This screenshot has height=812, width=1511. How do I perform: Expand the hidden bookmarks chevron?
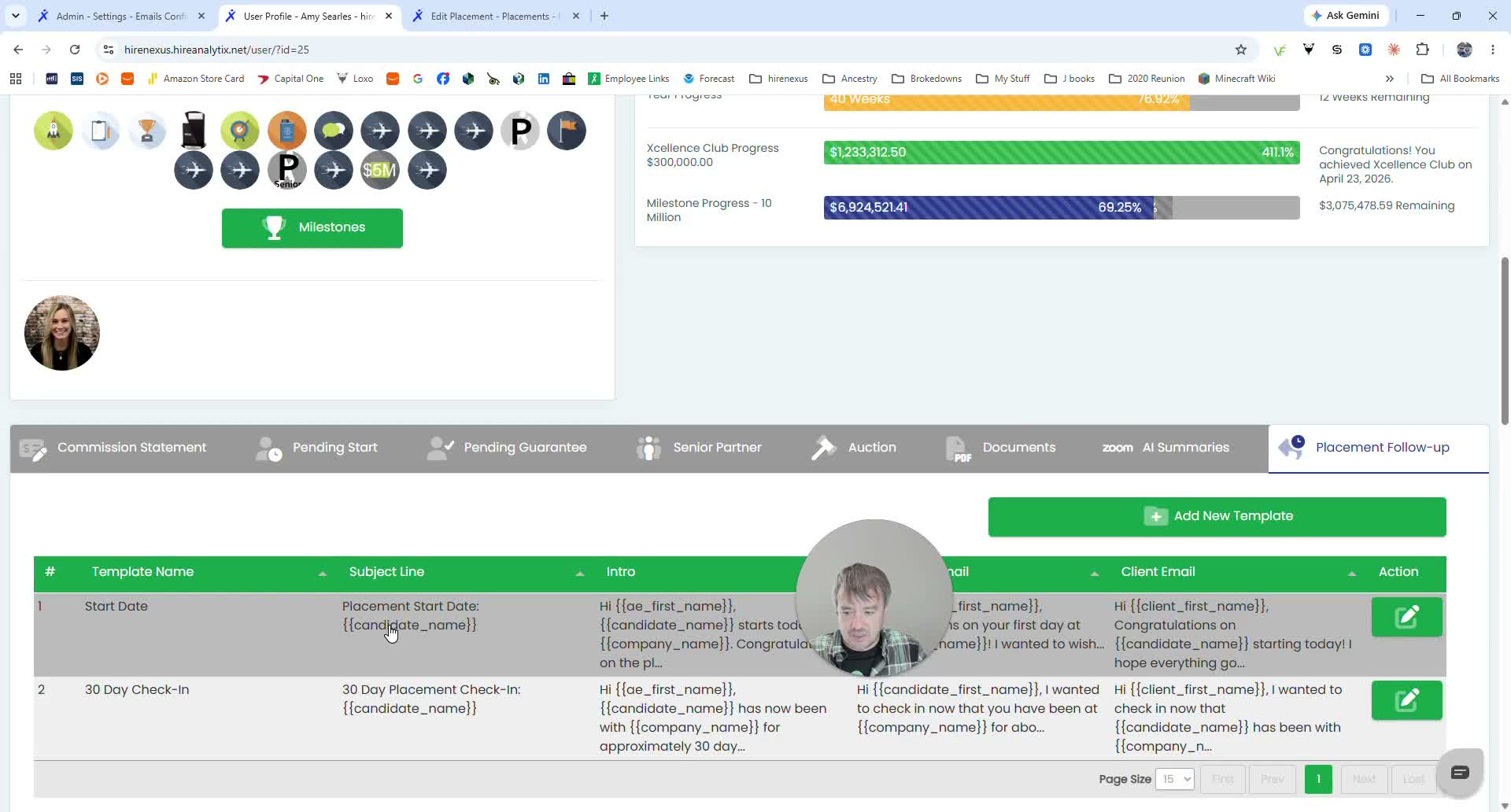click(x=1390, y=79)
